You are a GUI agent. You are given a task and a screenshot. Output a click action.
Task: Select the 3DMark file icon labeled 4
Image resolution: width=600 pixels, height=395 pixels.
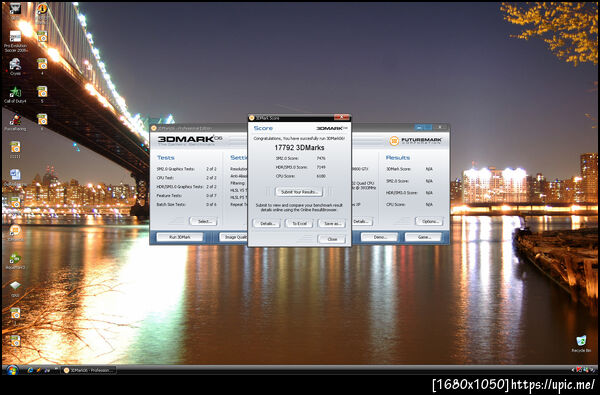(42, 66)
